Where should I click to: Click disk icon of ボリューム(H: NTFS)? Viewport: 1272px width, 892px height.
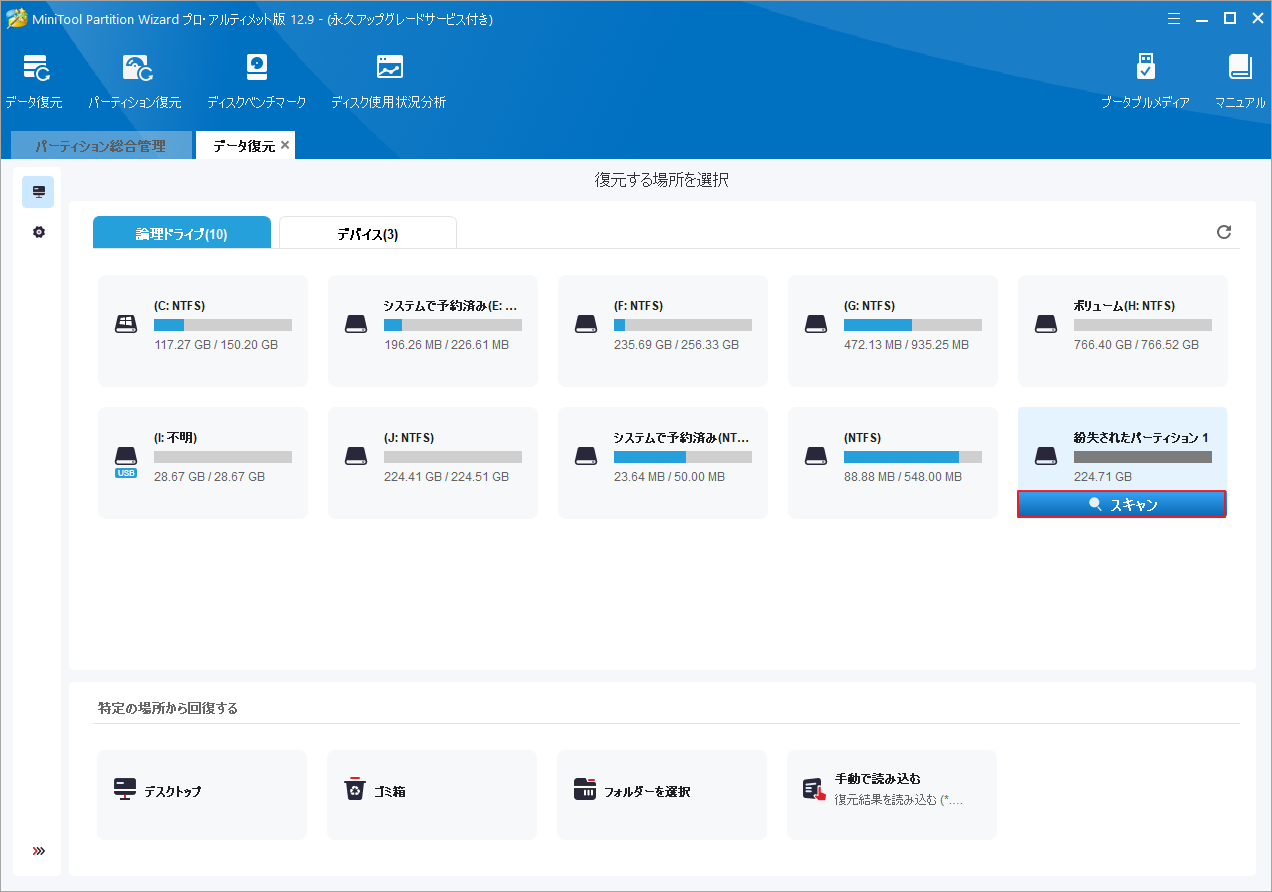(x=1046, y=324)
